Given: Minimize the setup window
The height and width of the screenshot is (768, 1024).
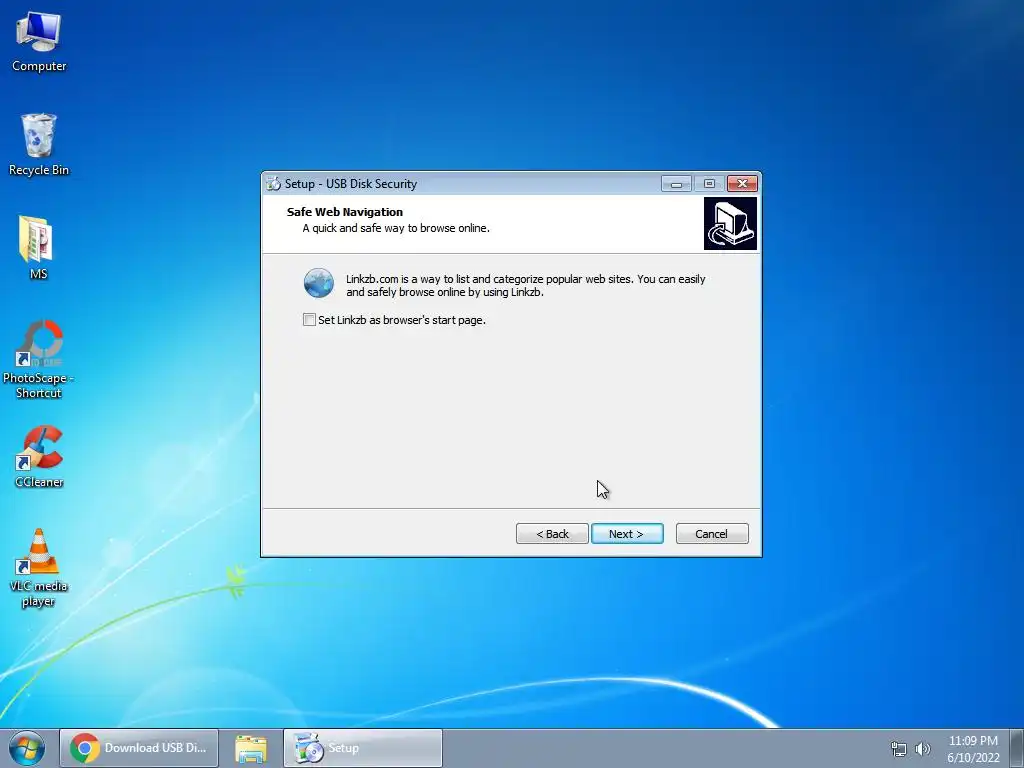Looking at the screenshot, I should (676, 184).
